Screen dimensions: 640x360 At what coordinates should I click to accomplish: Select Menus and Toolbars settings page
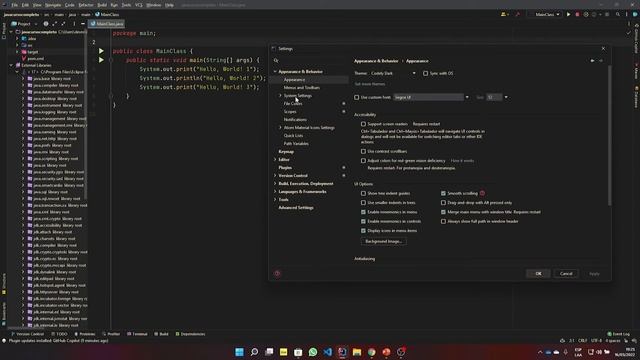tap(302, 88)
